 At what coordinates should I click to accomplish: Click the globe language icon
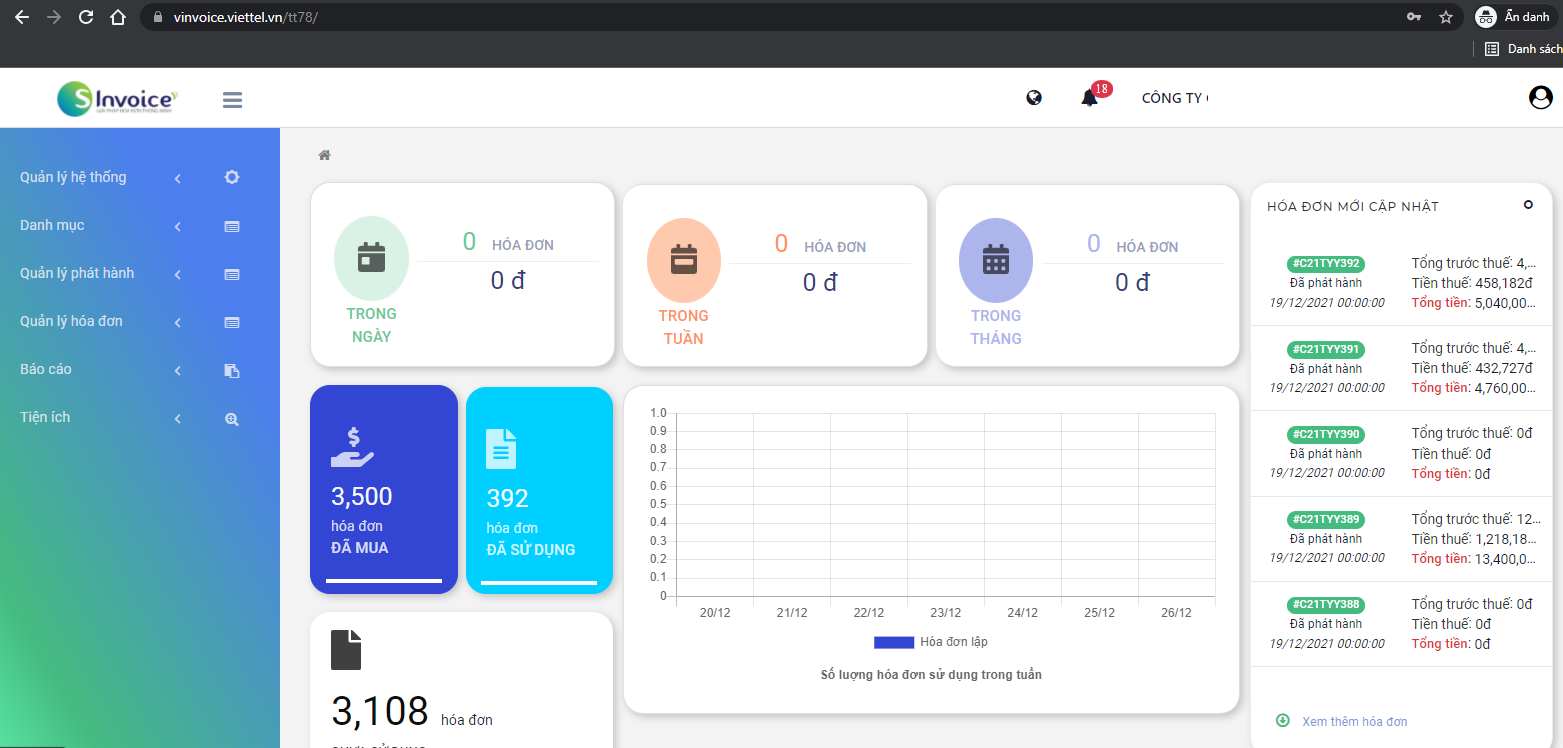(1034, 98)
